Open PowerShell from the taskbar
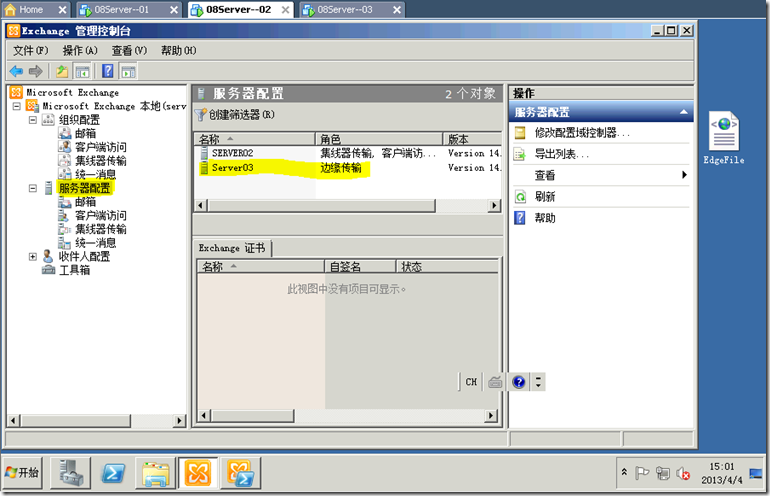 pyautogui.click(x=113, y=472)
